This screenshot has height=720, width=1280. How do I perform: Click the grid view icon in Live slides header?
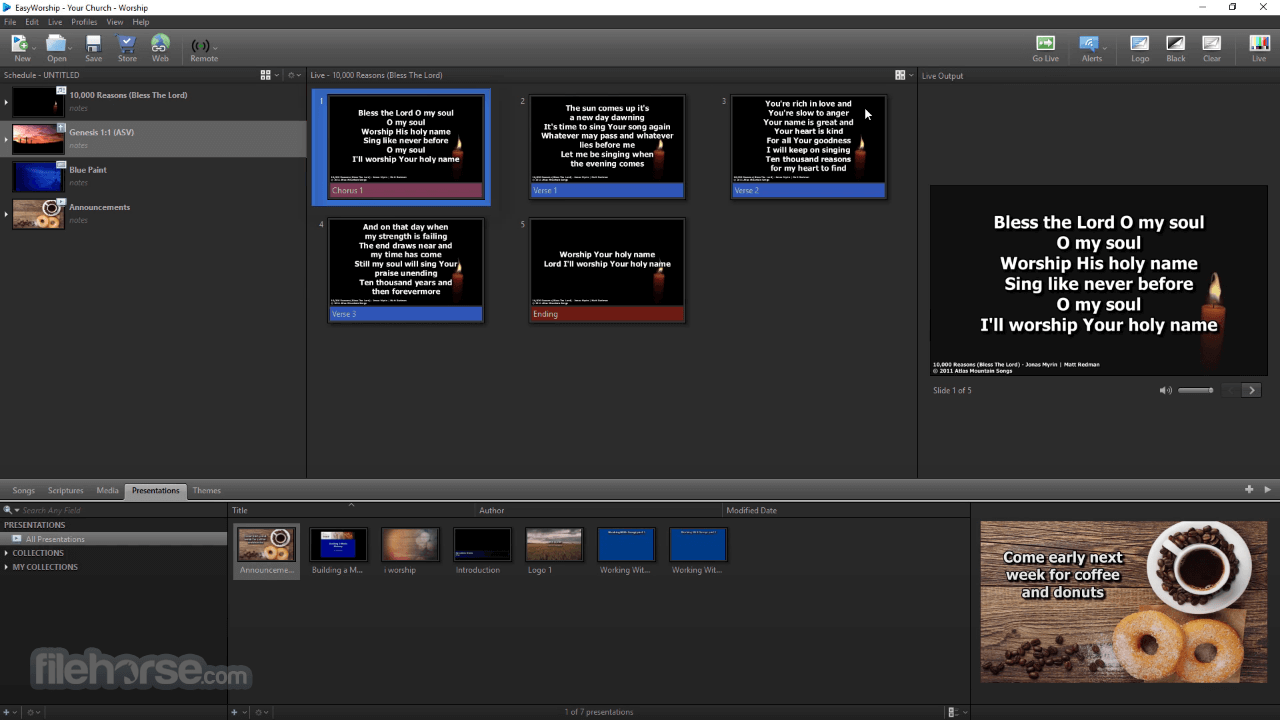point(900,75)
